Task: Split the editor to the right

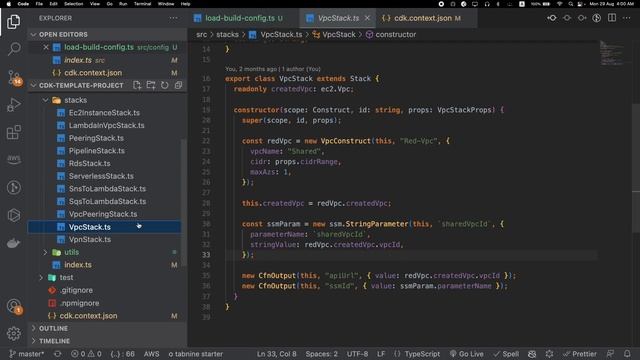Action: [612, 18]
